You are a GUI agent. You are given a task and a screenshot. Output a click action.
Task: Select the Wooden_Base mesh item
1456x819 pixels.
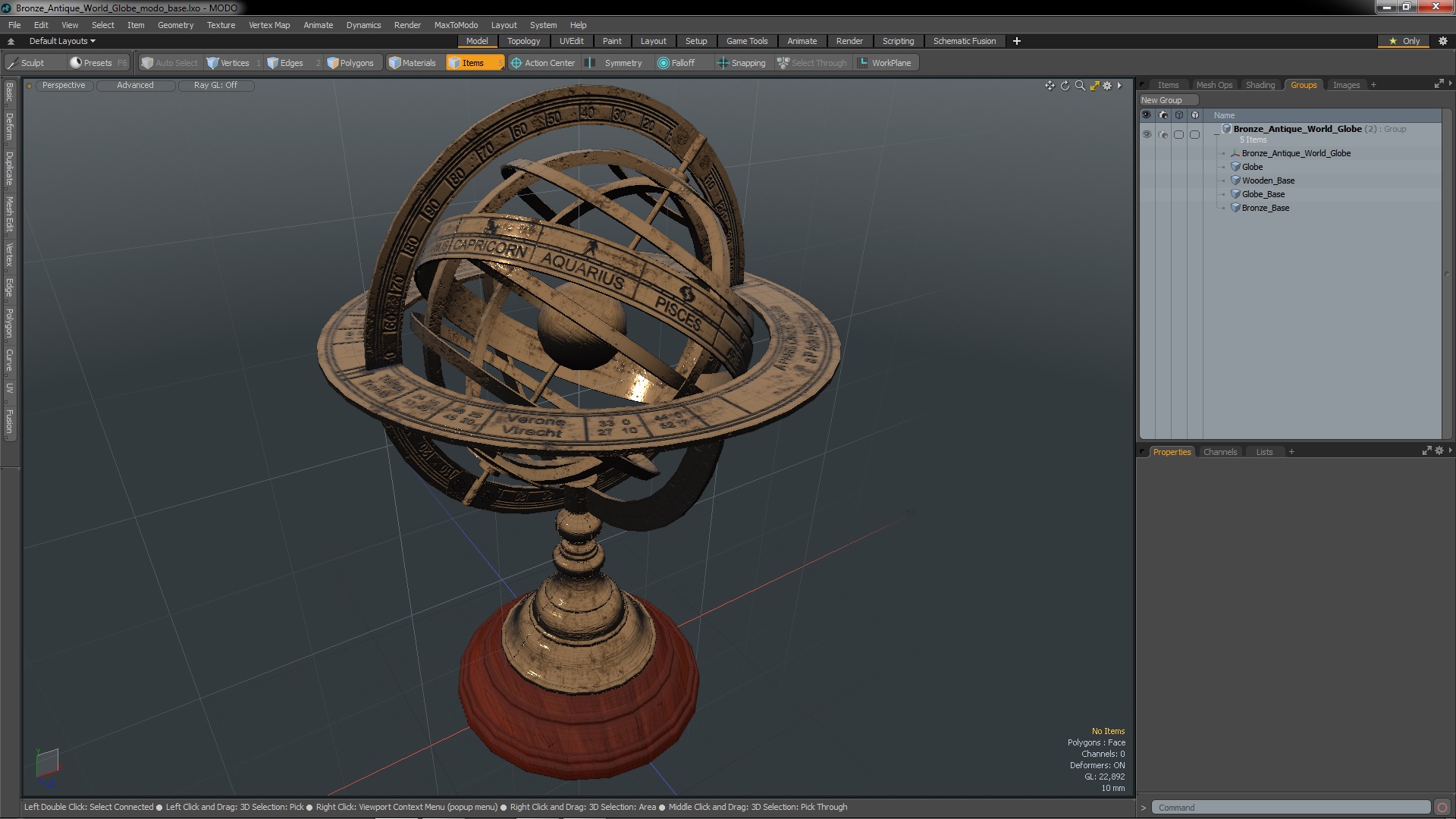click(1268, 180)
